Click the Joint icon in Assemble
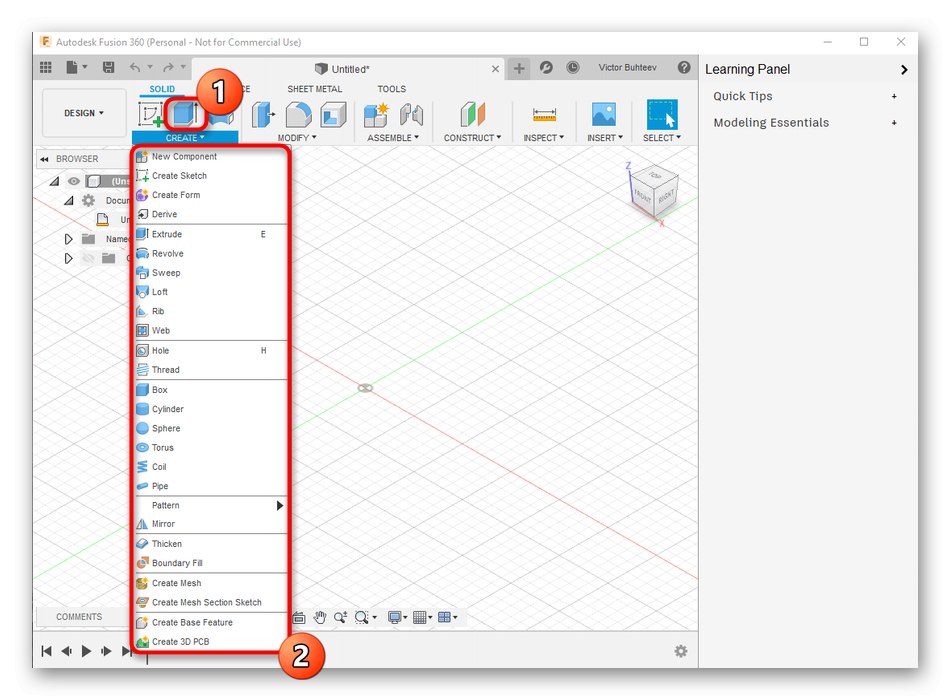The width and height of the screenshot is (950, 700). tap(411, 115)
